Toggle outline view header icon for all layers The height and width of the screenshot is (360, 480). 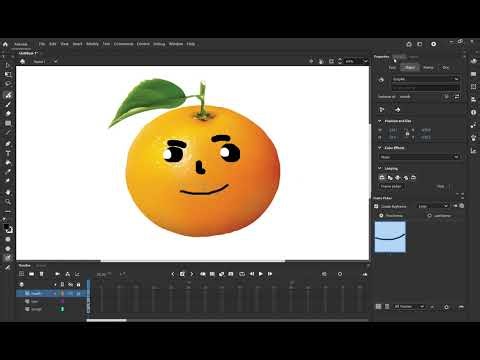click(x=62, y=285)
